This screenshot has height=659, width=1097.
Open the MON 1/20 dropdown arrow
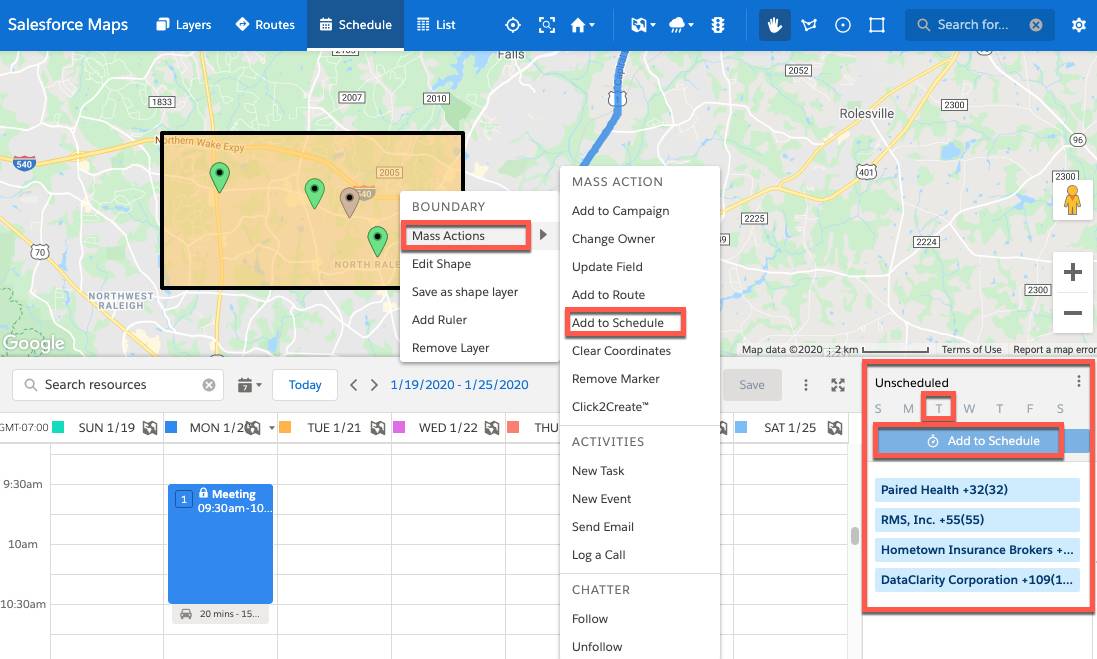(271, 428)
